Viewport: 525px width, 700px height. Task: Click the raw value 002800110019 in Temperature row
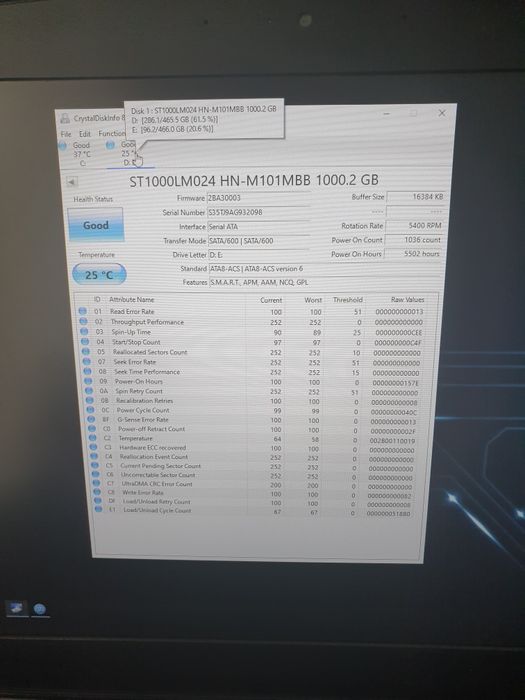[393, 441]
